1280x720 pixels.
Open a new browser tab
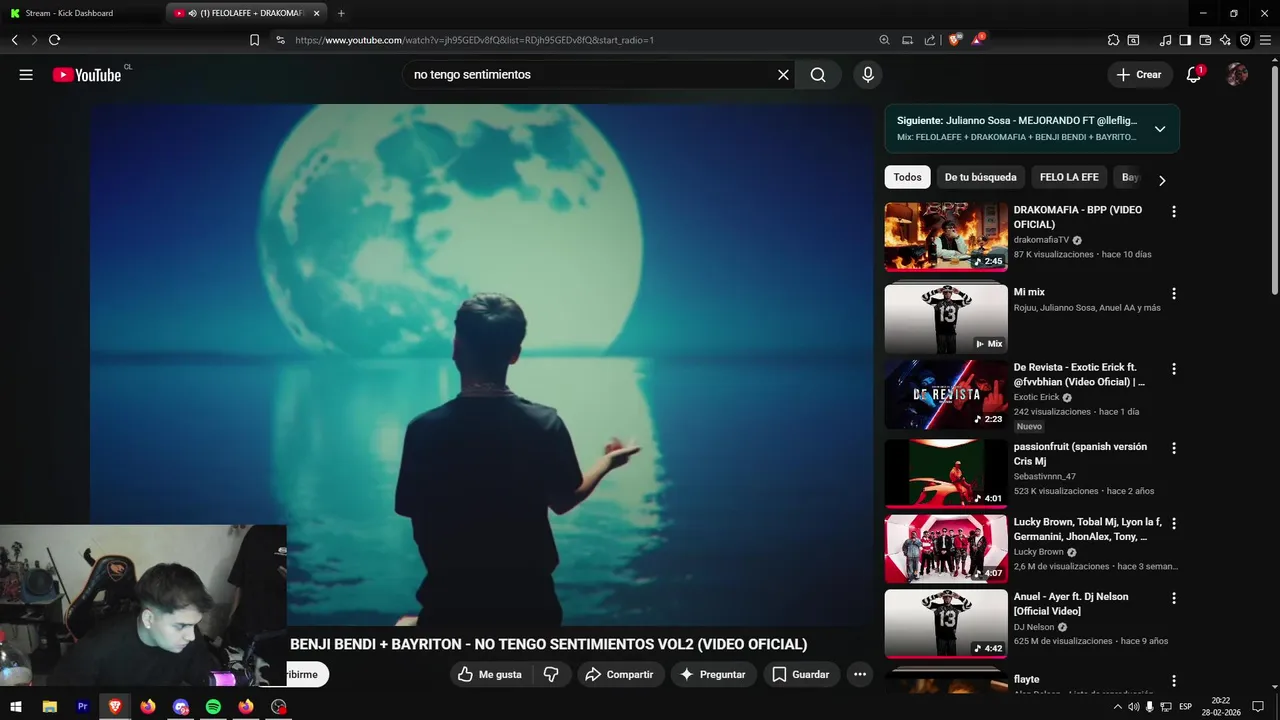coord(341,13)
